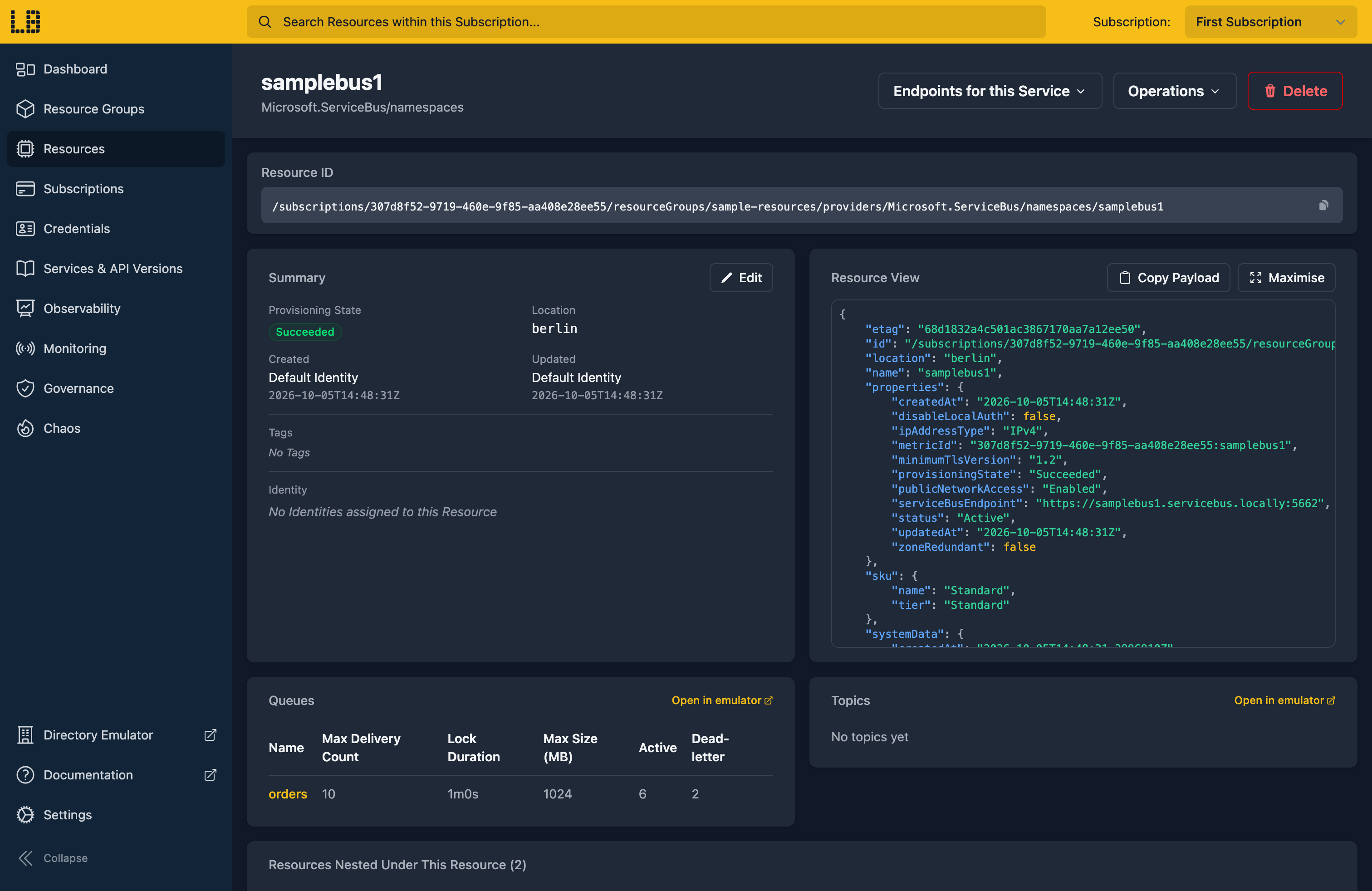This screenshot has width=1372, height=891.
Task: Click the Directory Emulator building icon
Action: (x=25, y=735)
